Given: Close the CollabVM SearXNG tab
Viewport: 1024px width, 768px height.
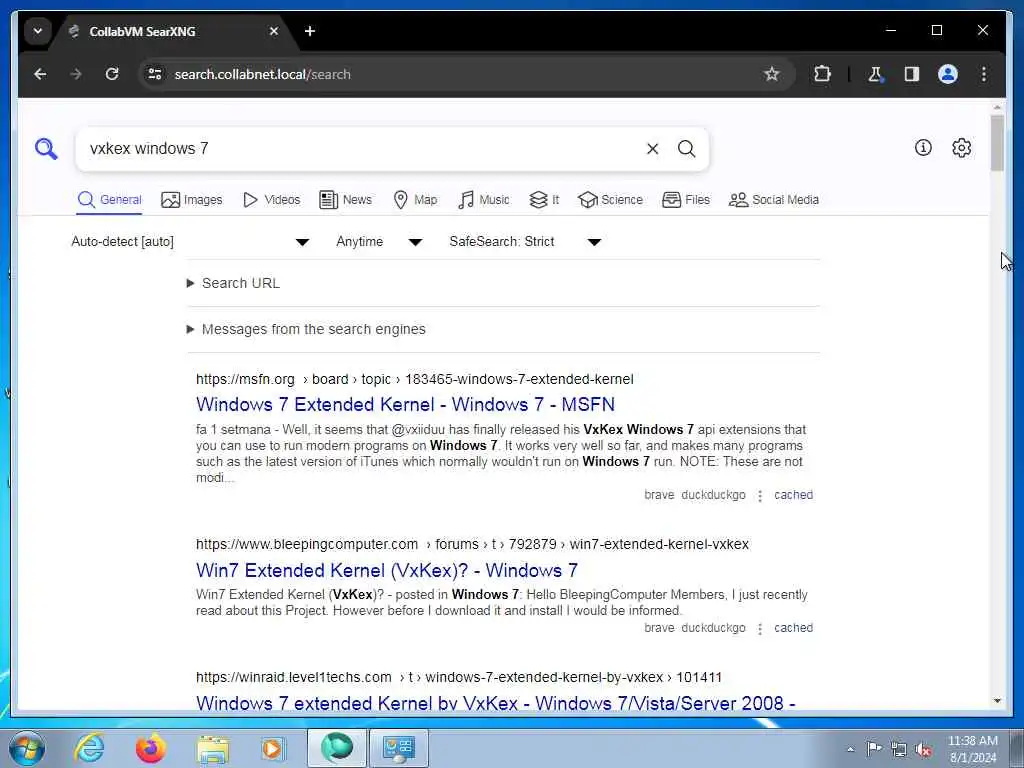Looking at the screenshot, I should 274,31.
